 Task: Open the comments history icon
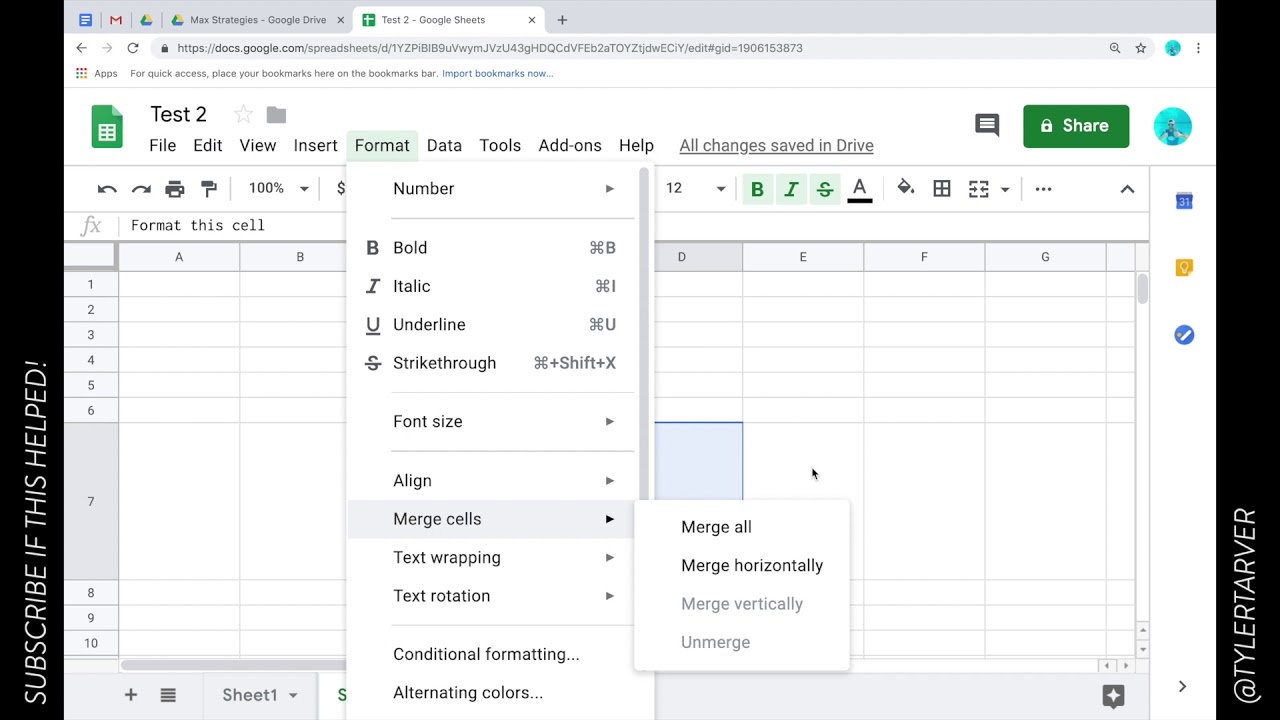coord(987,125)
